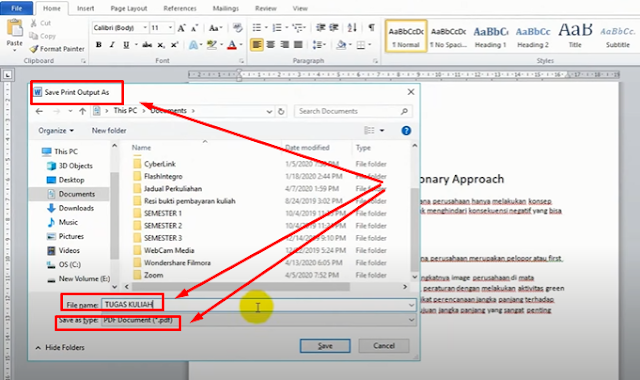Click the Cancel button
Viewport: 640px width, 380px height.
point(384,346)
